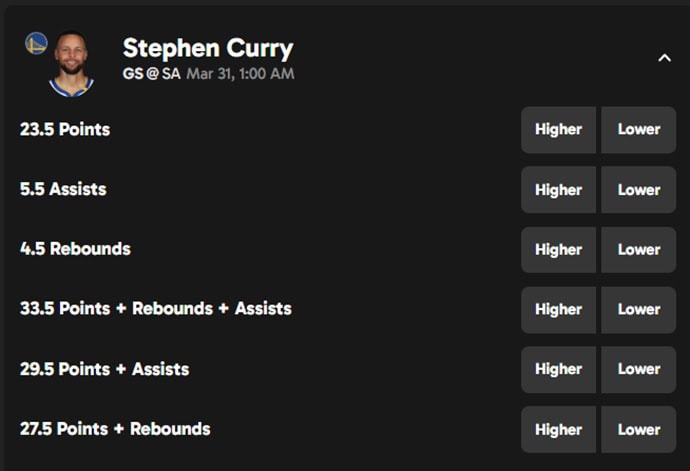Choose Higher for 5.5 Assists

(558, 190)
